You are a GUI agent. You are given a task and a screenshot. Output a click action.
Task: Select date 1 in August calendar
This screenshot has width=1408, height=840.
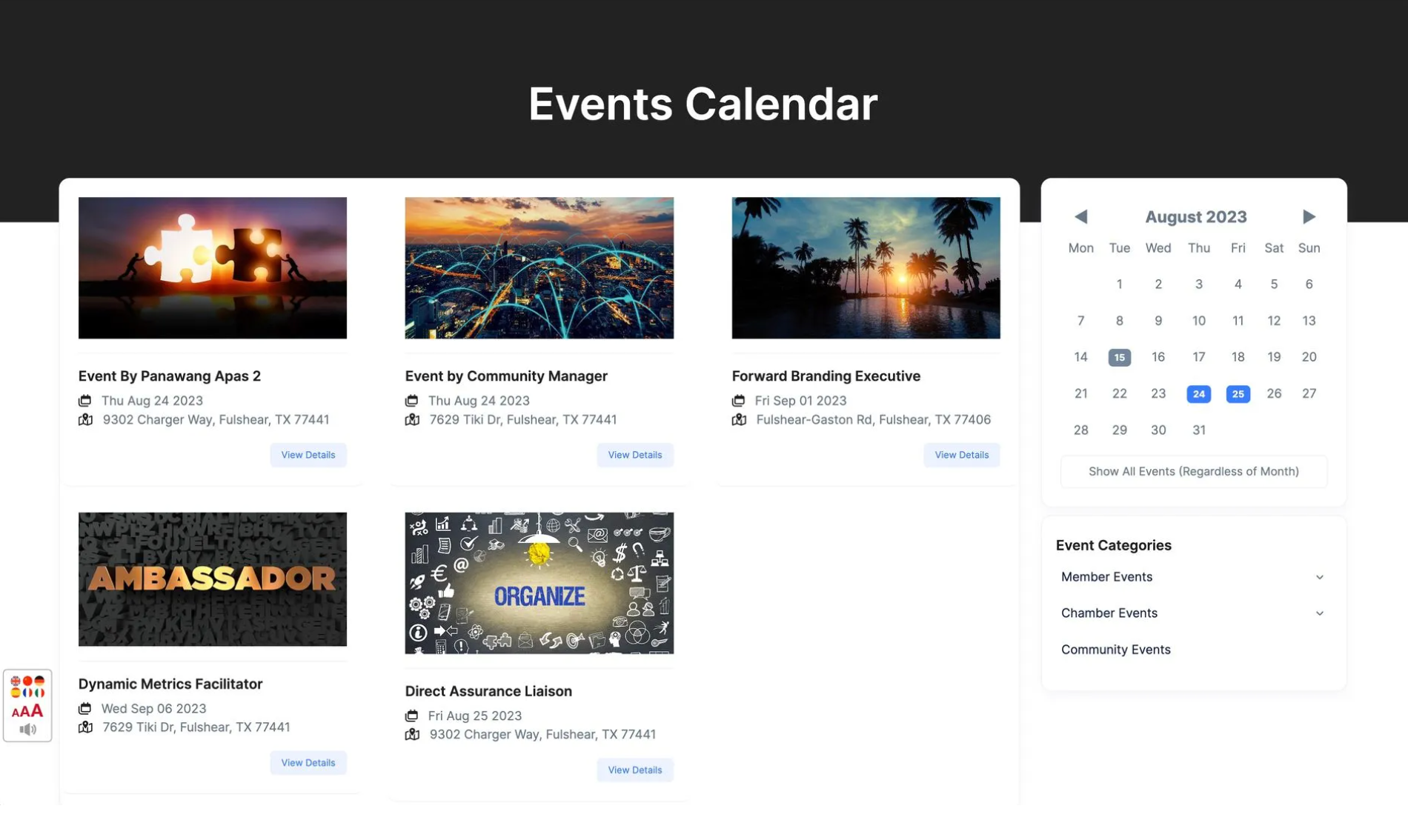pos(1119,284)
